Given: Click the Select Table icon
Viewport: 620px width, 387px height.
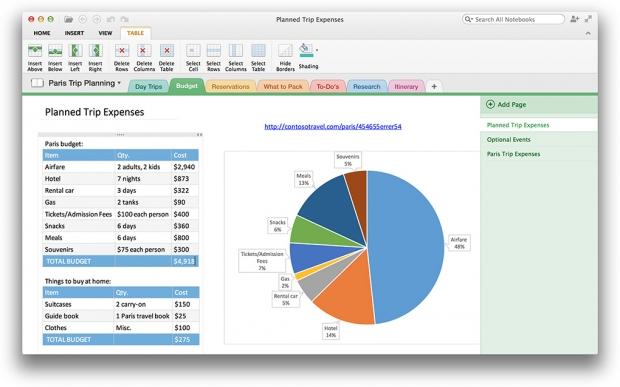Looking at the screenshot, I should pyautogui.click(x=258, y=58).
